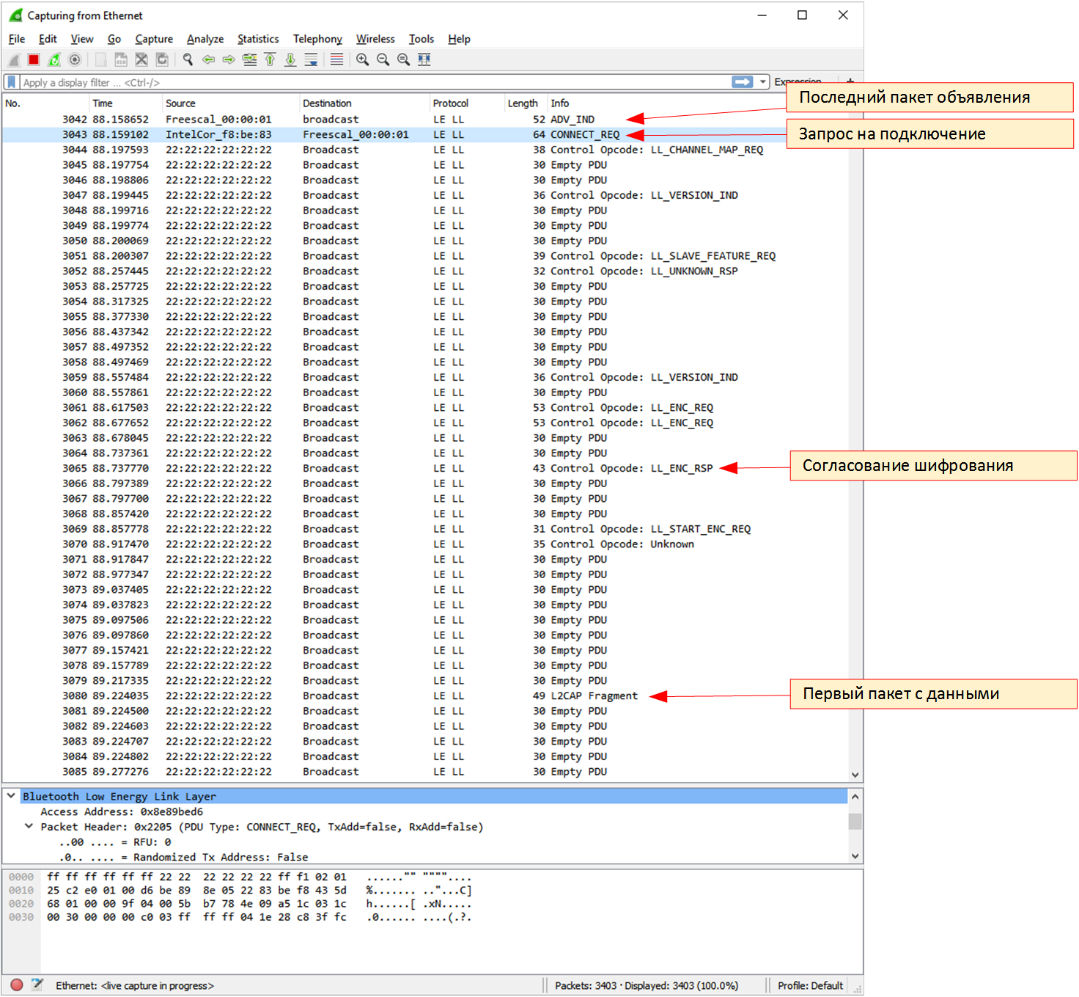Open the Edit menu
1079x997 pixels.
pos(47,39)
